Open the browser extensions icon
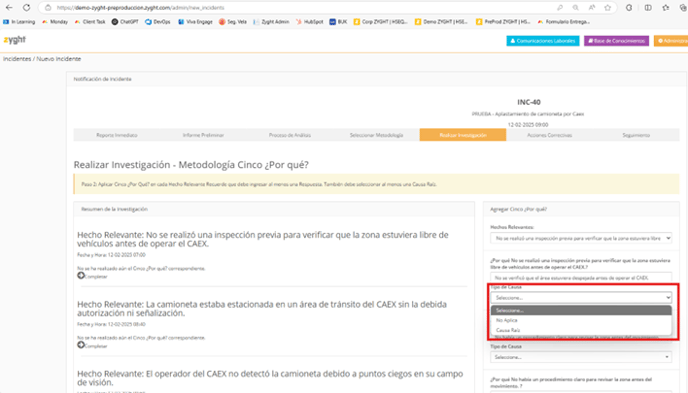 tap(629, 7)
